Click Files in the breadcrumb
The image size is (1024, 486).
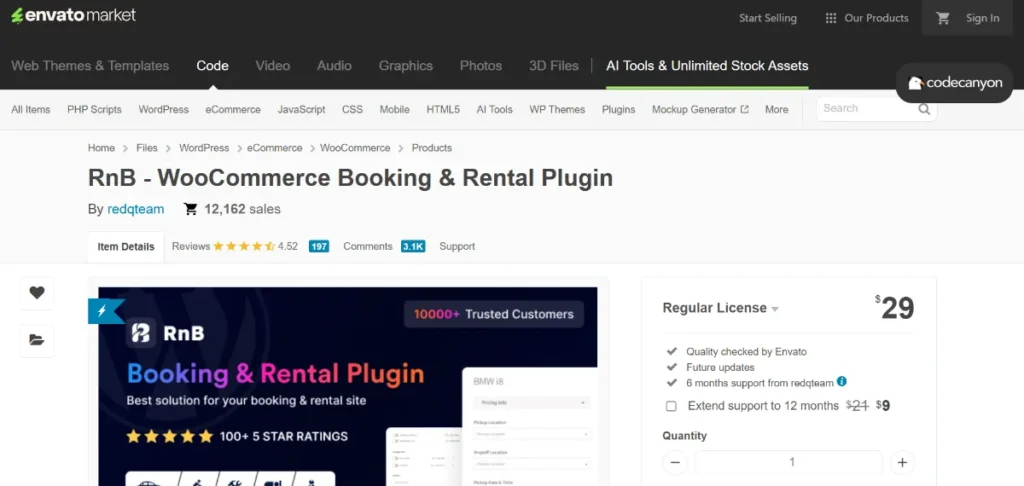pyautogui.click(x=147, y=148)
